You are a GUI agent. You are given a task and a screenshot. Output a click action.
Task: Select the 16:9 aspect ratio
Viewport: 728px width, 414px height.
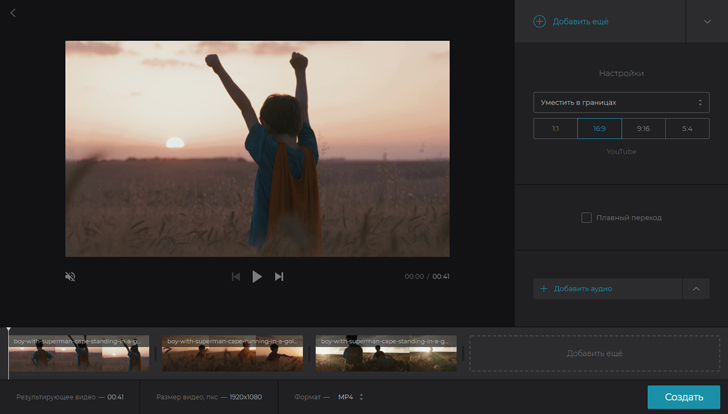pyautogui.click(x=599, y=128)
